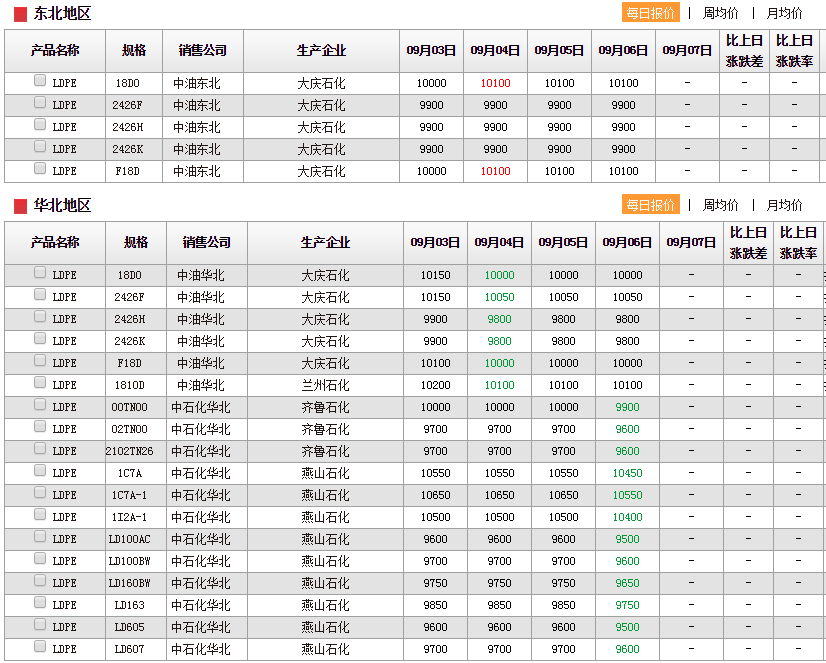The image size is (826, 663).
Task: Open 月均价 in 华北地区 section
Action: (784, 205)
